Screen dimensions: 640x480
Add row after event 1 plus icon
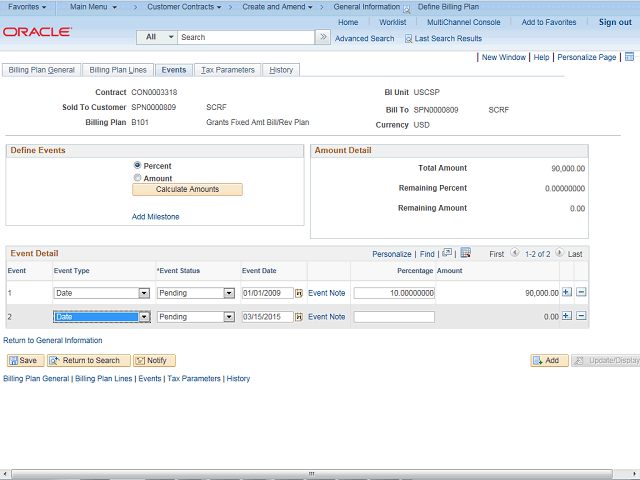(x=567, y=292)
